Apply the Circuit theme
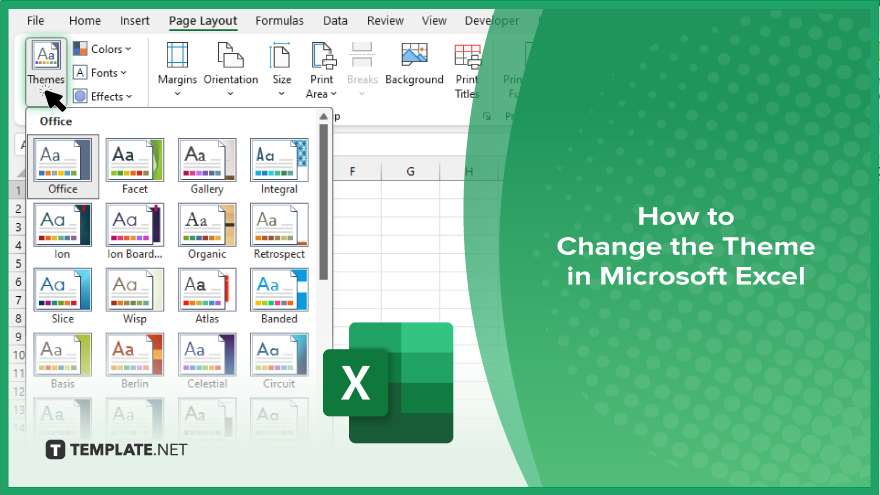This screenshot has height=495, width=880. (279, 361)
